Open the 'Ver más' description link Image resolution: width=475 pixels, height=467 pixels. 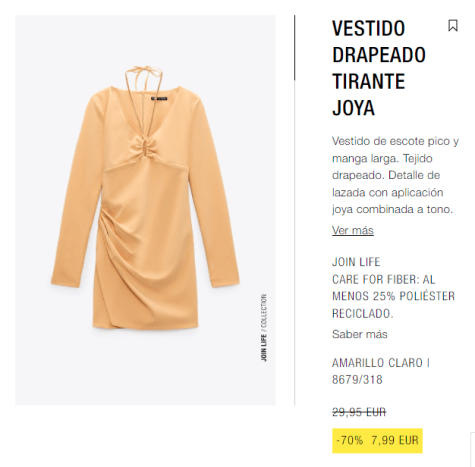353,230
